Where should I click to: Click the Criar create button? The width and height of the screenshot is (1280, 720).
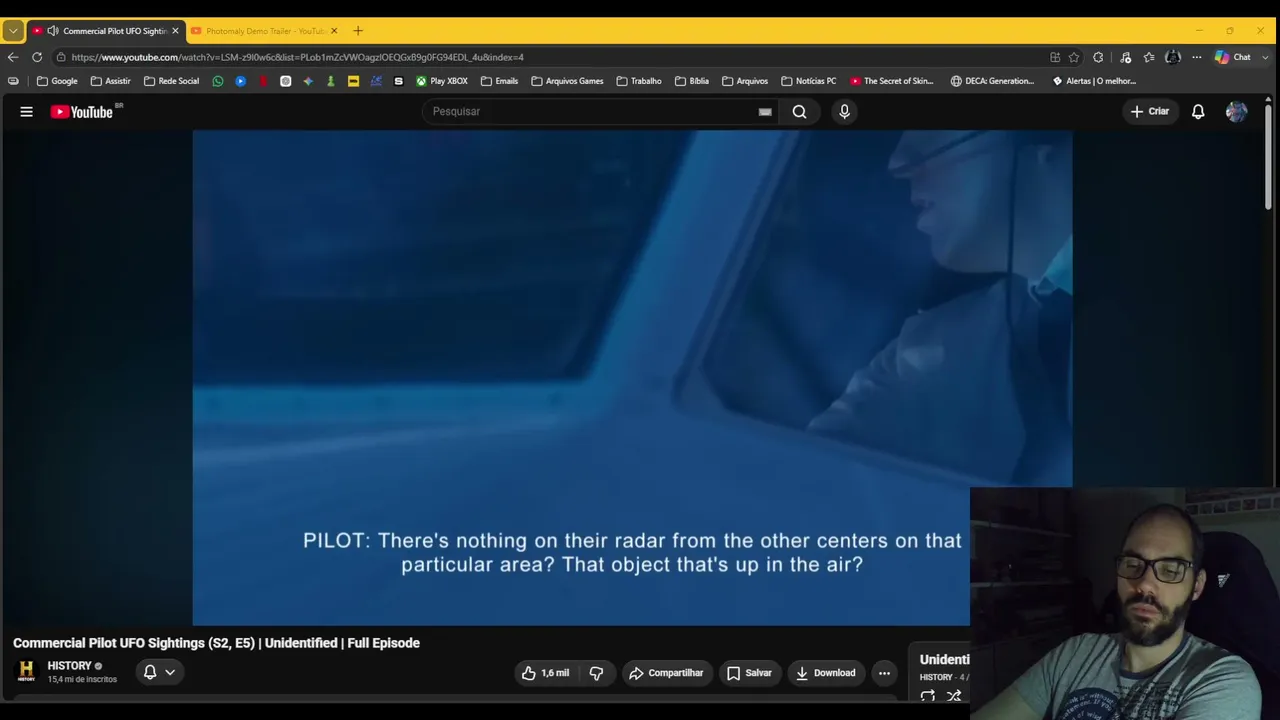(1149, 112)
